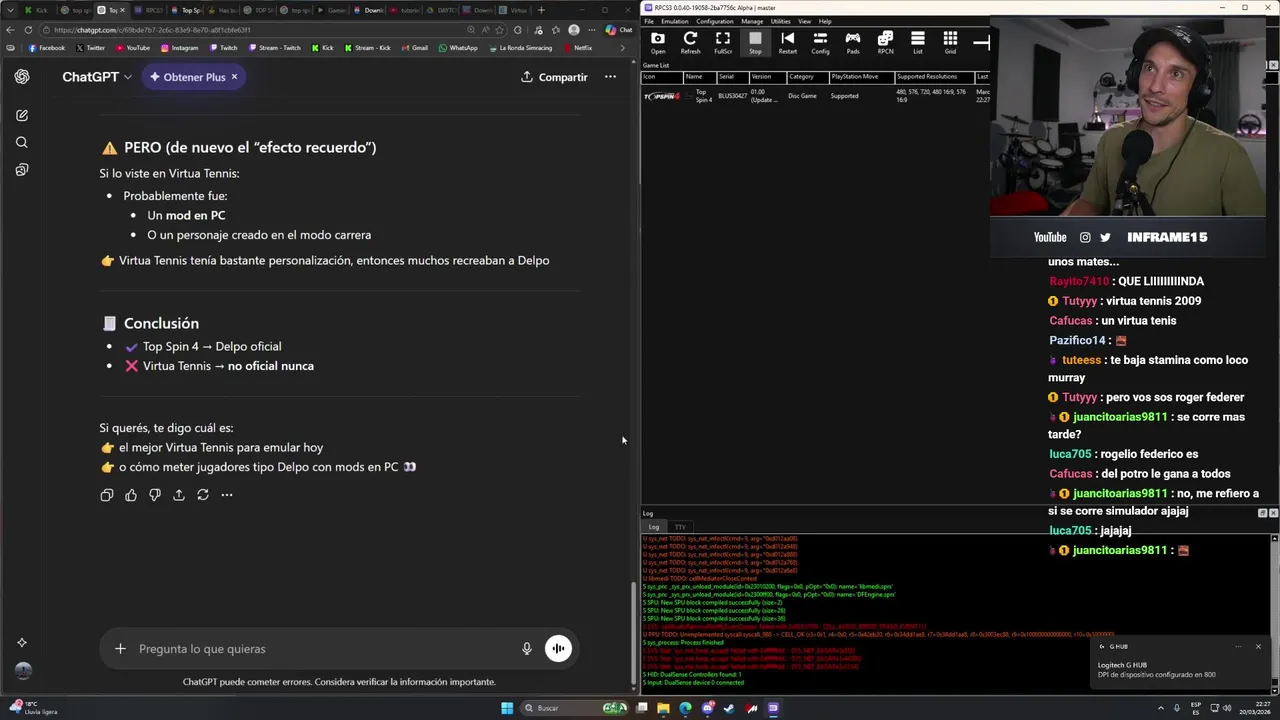Open the View menu in RPCS3
The height and width of the screenshot is (720, 1280).
[804, 21]
